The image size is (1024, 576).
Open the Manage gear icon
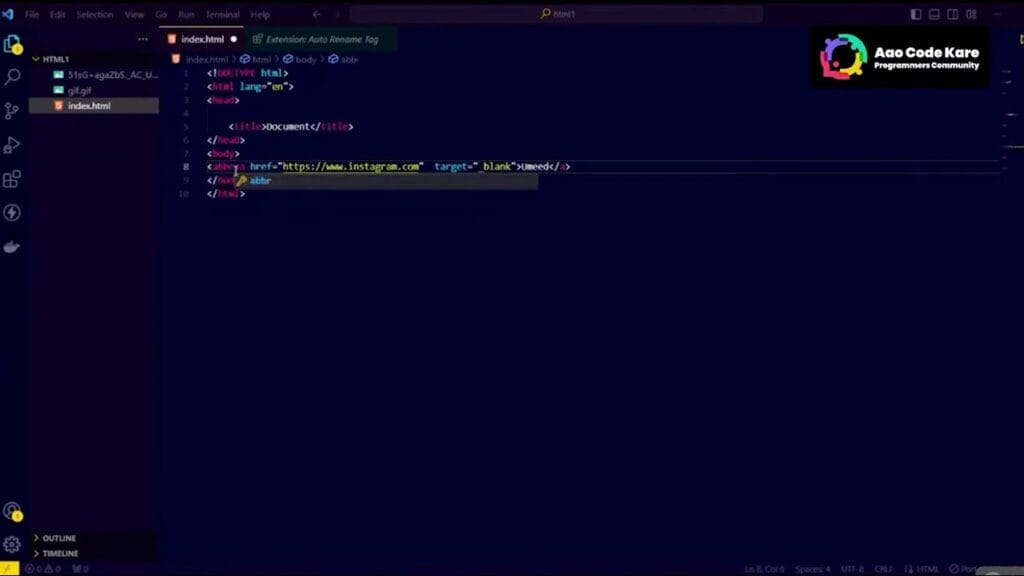coord(12,545)
